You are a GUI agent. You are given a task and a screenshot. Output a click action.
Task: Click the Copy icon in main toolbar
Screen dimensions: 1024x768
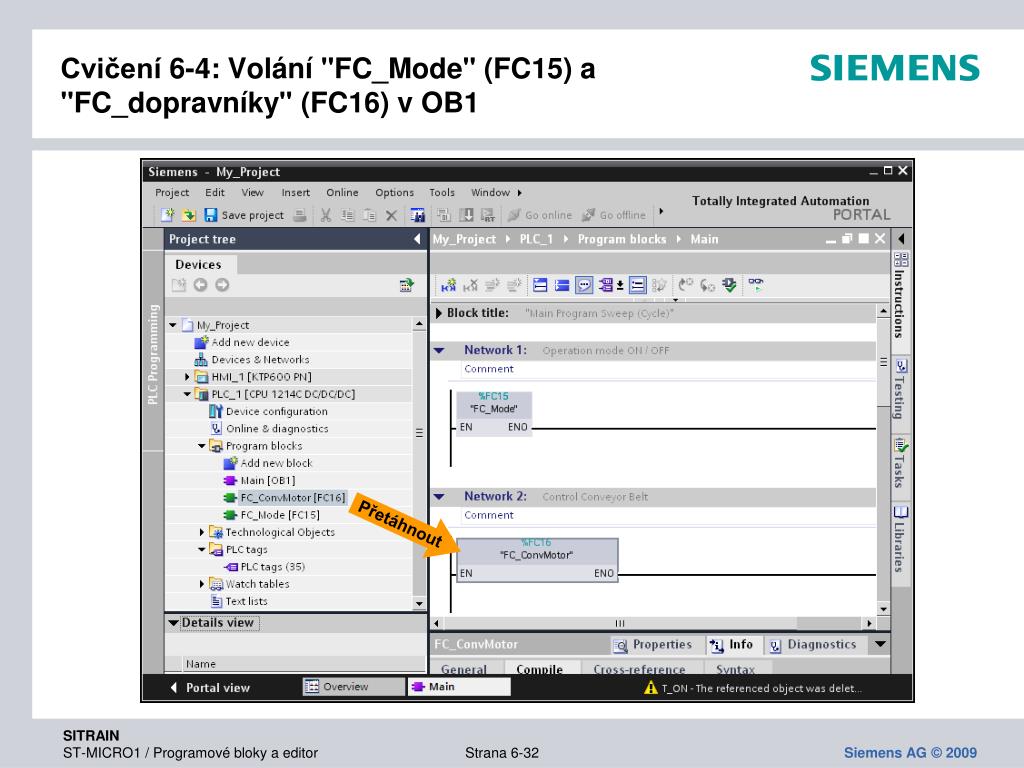point(348,215)
